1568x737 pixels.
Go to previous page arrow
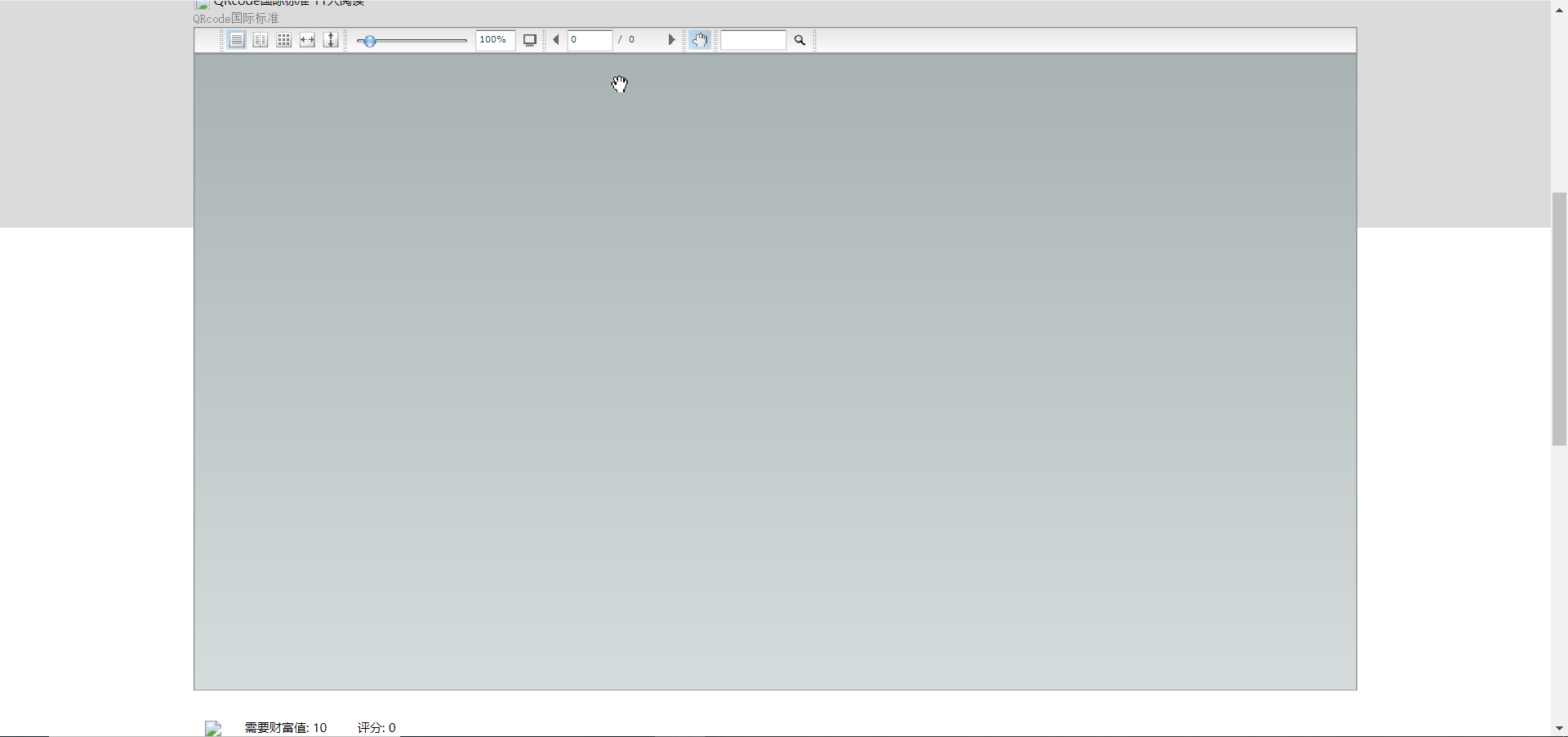coord(556,40)
